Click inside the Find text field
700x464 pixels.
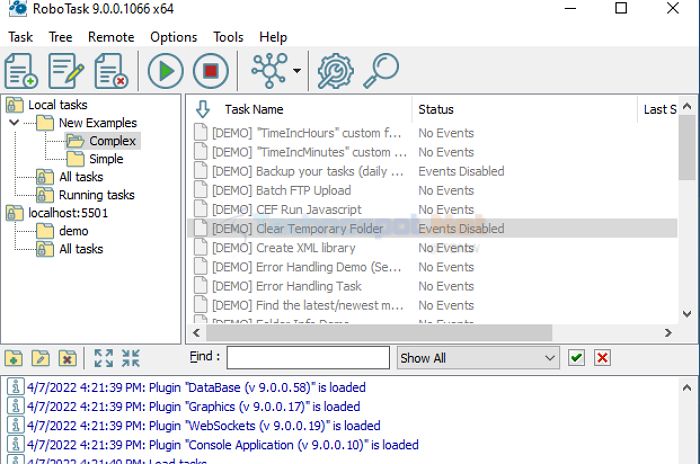[308, 358]
